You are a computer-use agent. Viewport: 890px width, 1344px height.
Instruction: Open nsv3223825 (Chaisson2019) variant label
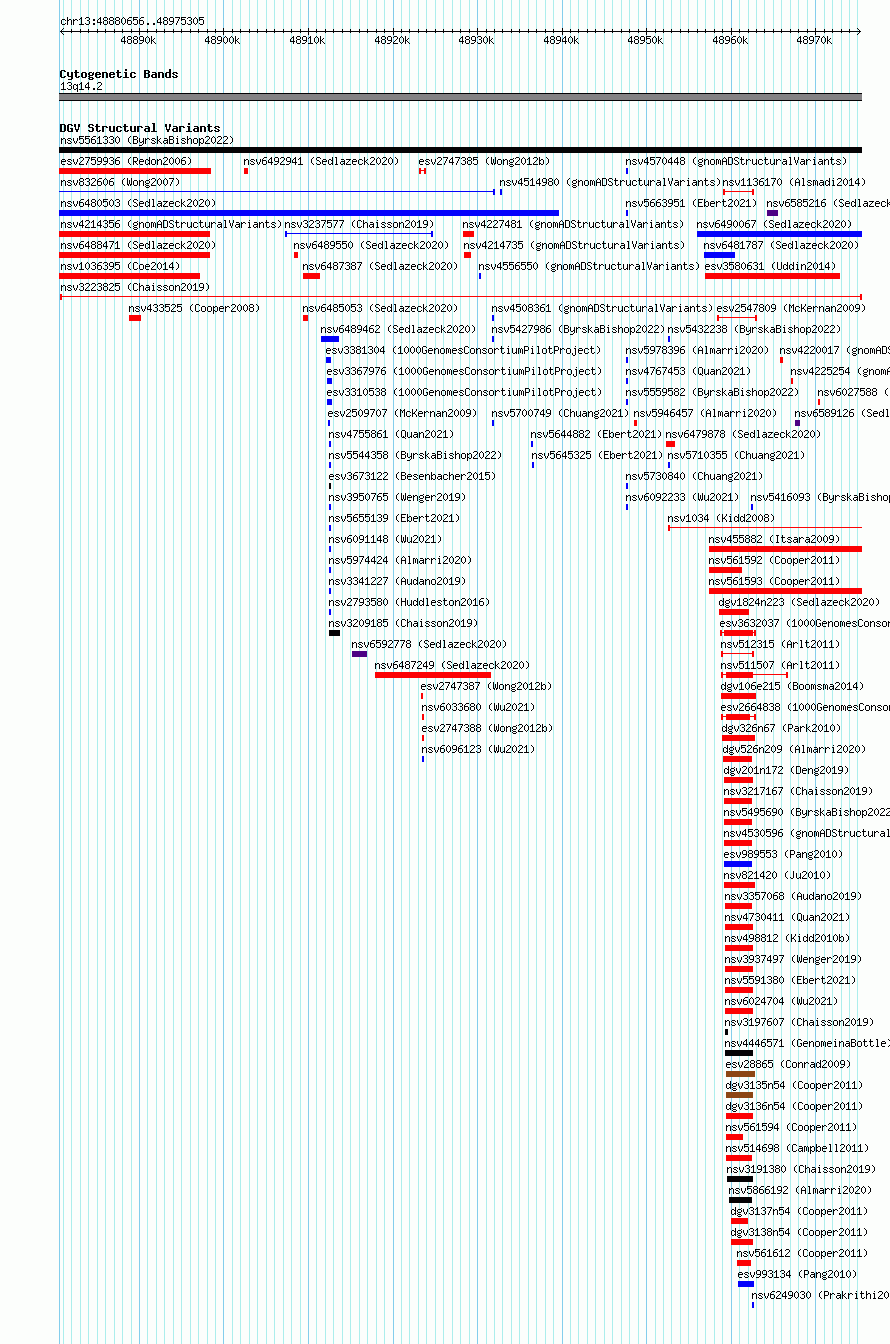click(135, 287)
